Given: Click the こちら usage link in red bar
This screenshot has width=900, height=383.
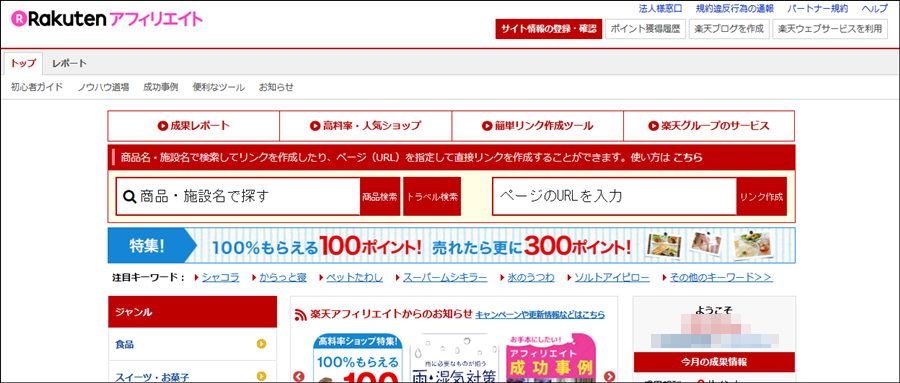Looking at the screenshot, I should click(688, 157).
